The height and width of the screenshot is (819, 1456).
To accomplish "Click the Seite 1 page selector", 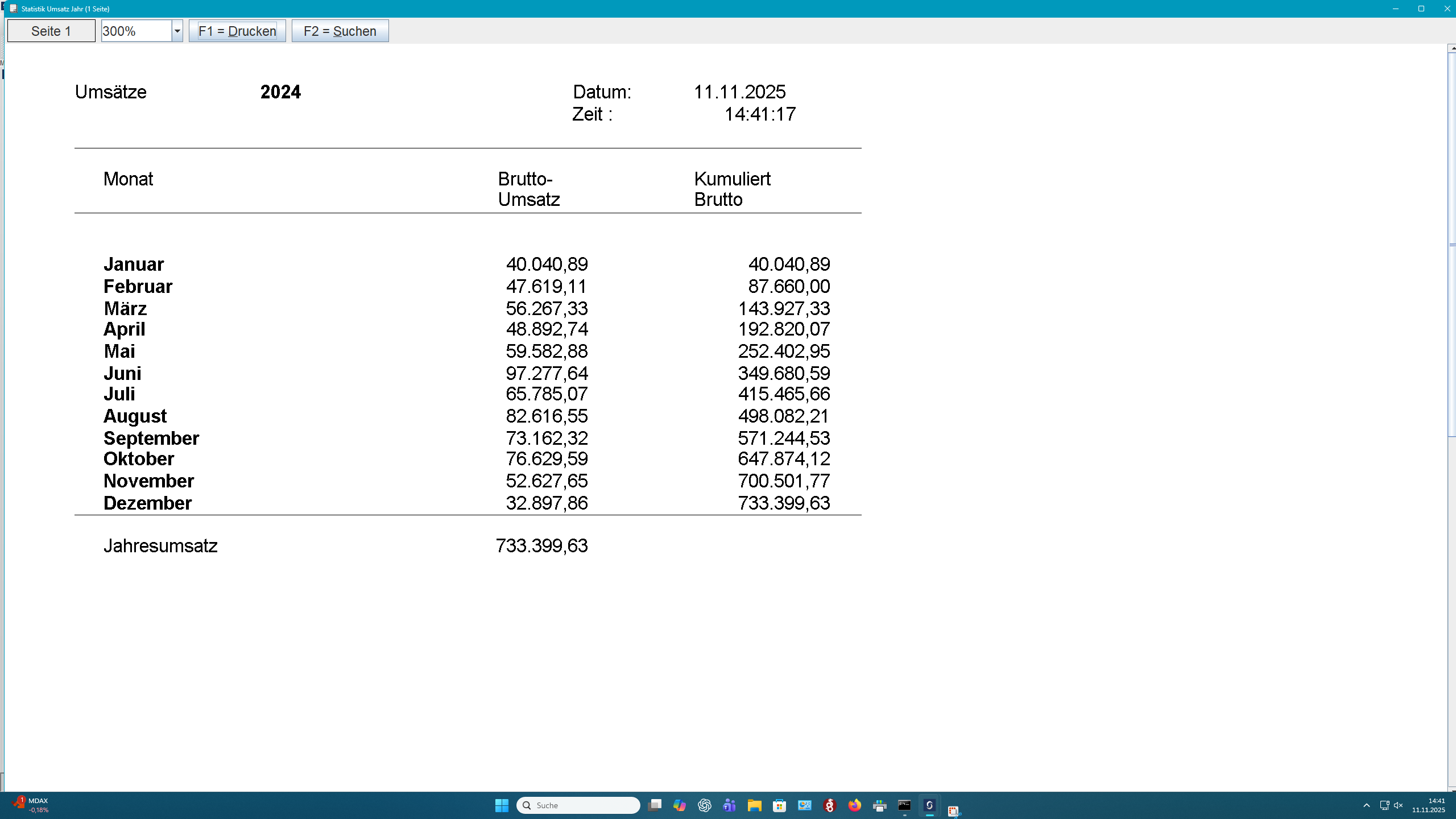I will click(50, 31).
